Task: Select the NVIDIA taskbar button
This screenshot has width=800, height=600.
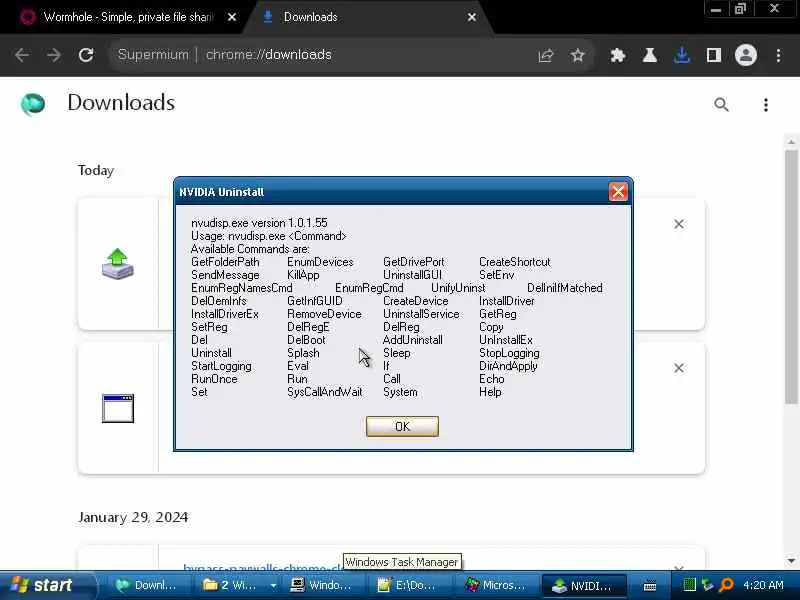Action: coord(583,585)
